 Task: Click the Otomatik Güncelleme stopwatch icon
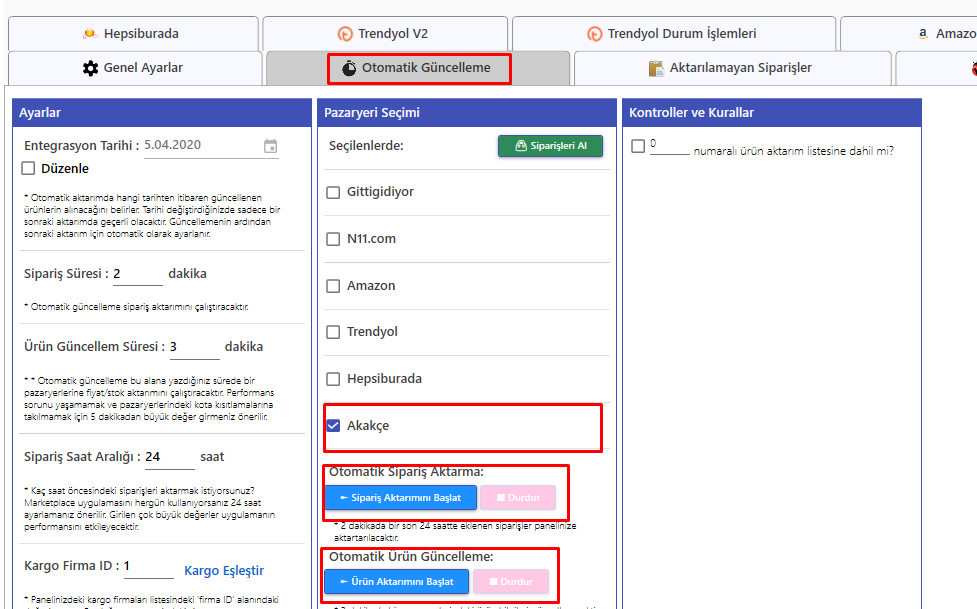[x=349, y=68]
